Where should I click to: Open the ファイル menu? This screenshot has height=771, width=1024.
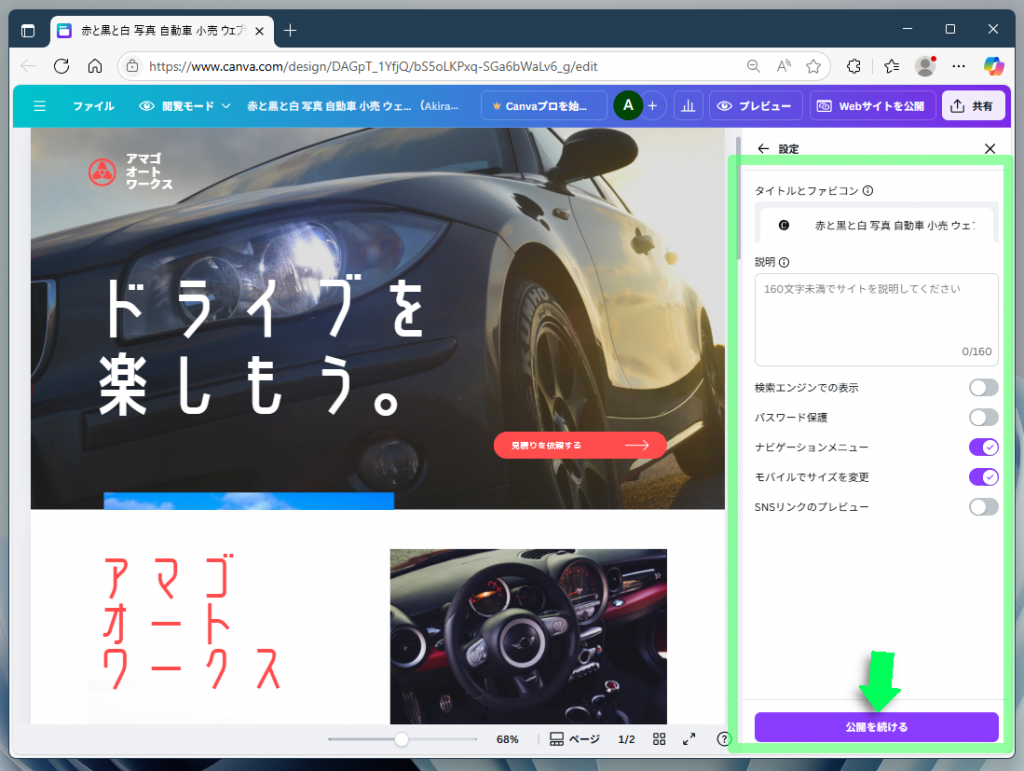(x=93, y=105)
